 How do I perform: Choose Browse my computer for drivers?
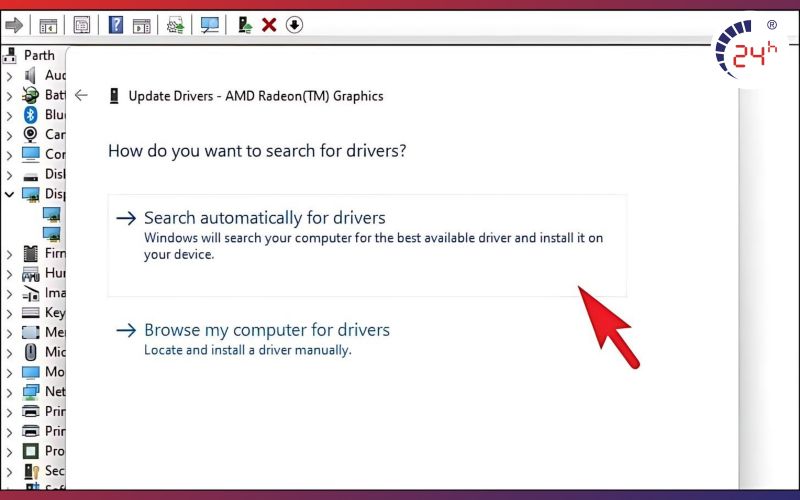click(267, 330)
